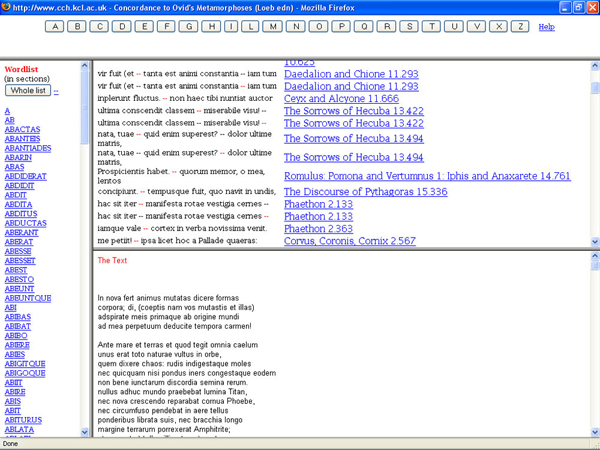Choose the letter D index button
This screenshot has width=600, height=450.
tap(122, 26)
